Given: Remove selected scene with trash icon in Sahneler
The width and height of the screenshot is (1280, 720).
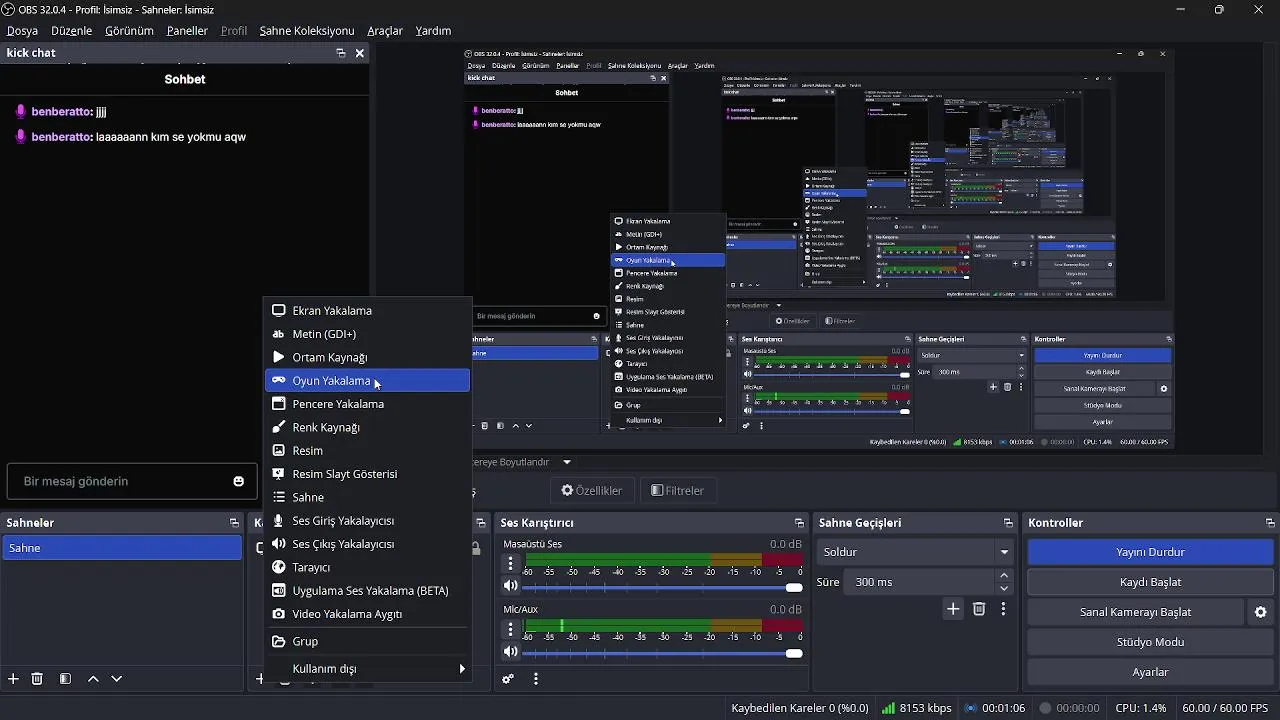Looking at the screenshot, I should coord(37,679).
